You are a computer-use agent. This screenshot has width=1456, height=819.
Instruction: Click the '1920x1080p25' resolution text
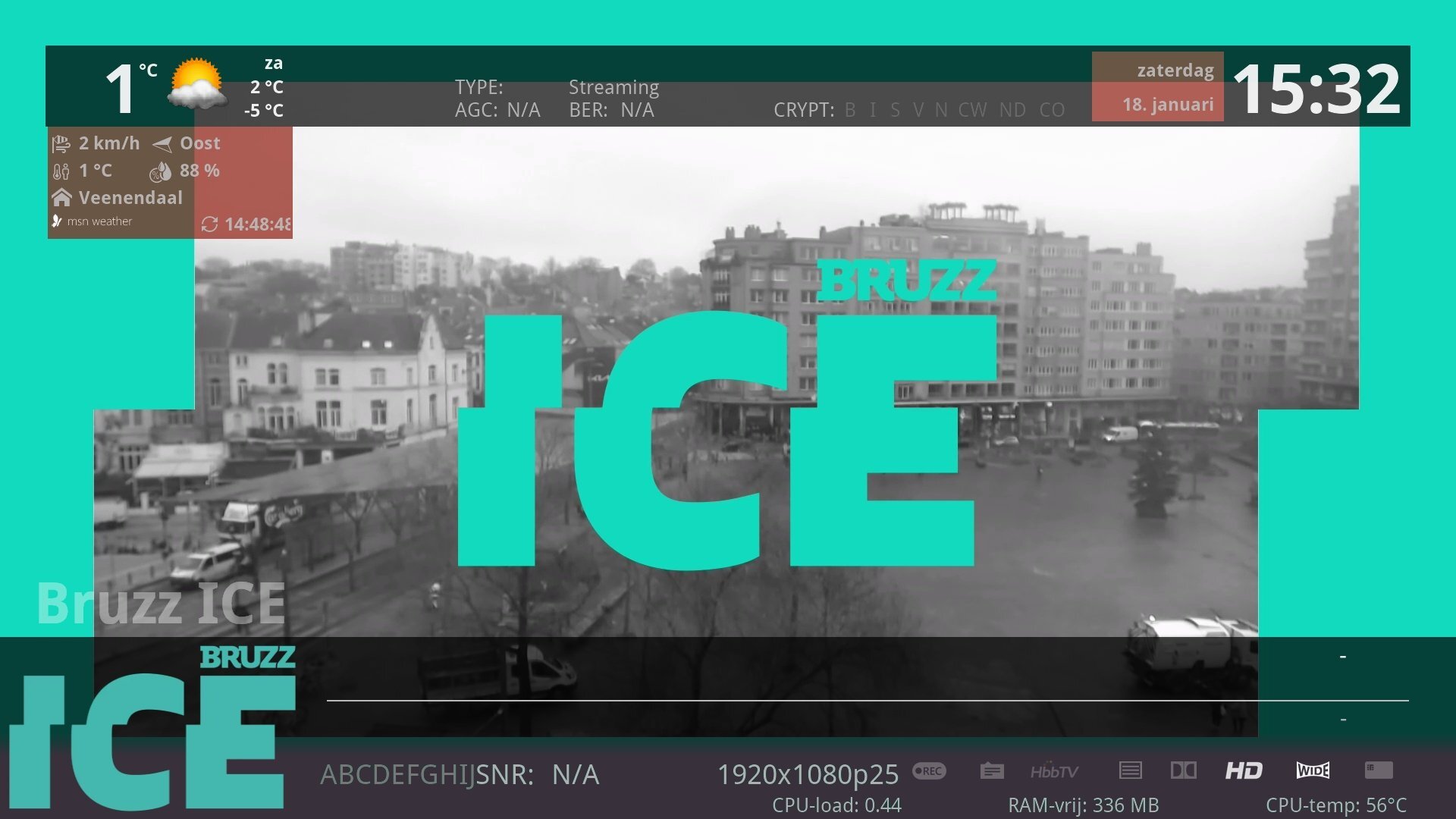pos(808,775)
